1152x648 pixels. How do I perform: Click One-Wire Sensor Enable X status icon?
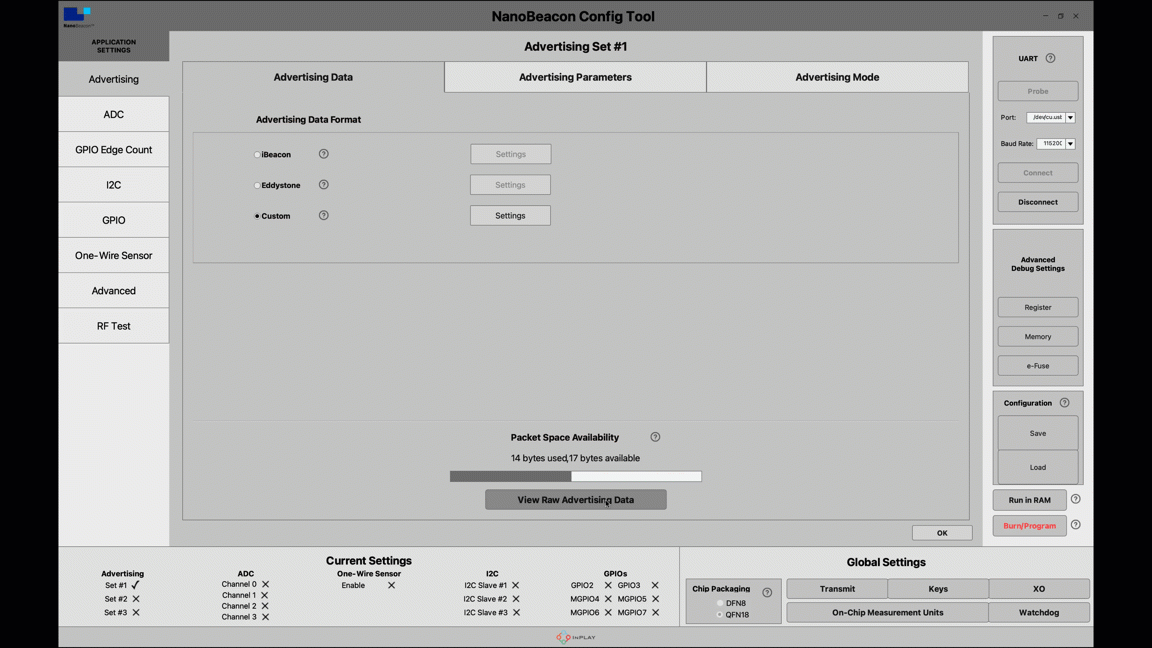391,586
